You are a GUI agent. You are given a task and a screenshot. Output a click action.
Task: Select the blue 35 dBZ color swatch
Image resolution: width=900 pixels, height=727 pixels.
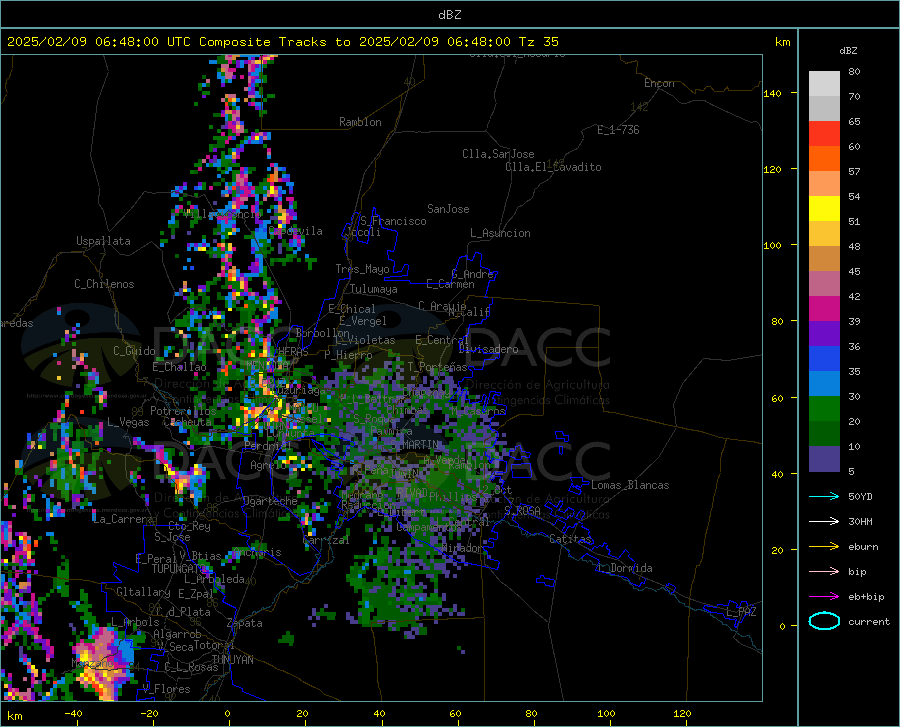click(x=824, y=359)
